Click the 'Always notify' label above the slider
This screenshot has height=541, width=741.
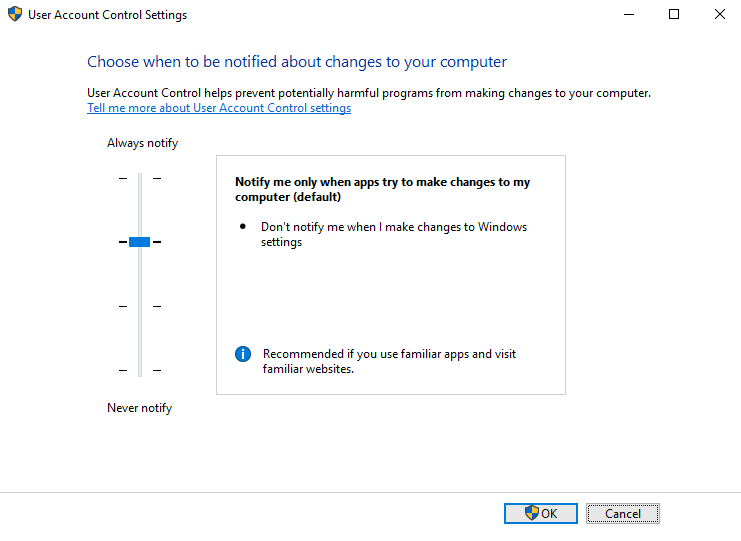pos(142,143)
